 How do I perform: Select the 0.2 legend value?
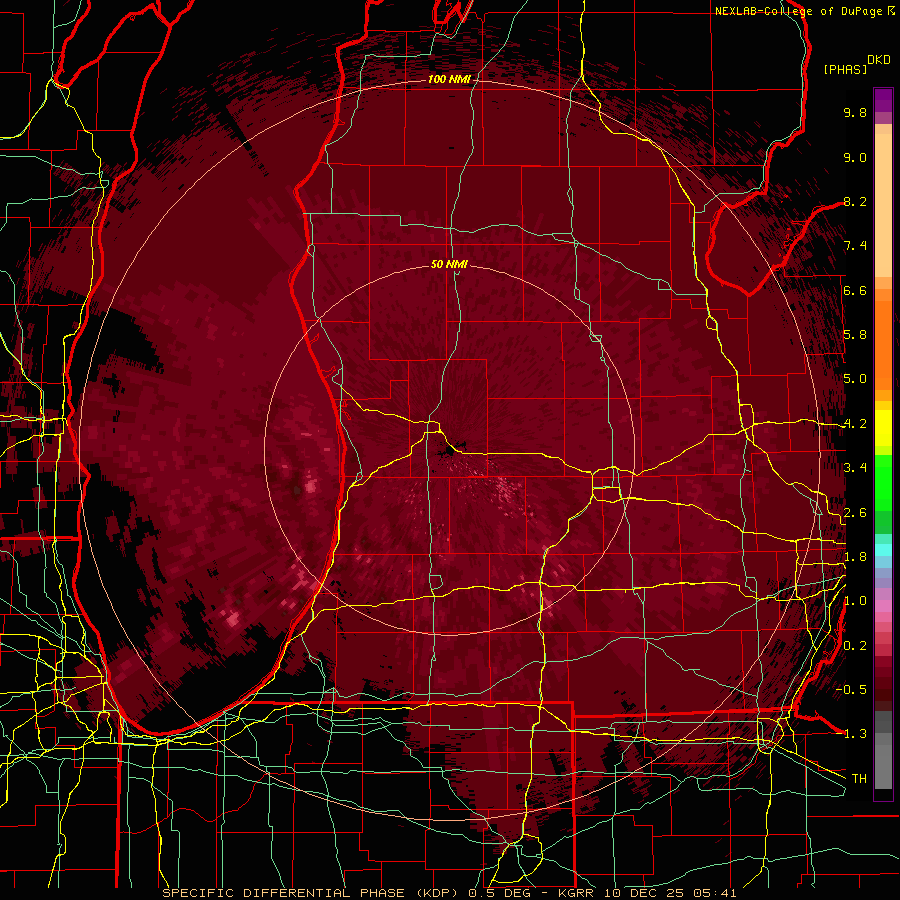pyautogui.click(x=855, y=646)
